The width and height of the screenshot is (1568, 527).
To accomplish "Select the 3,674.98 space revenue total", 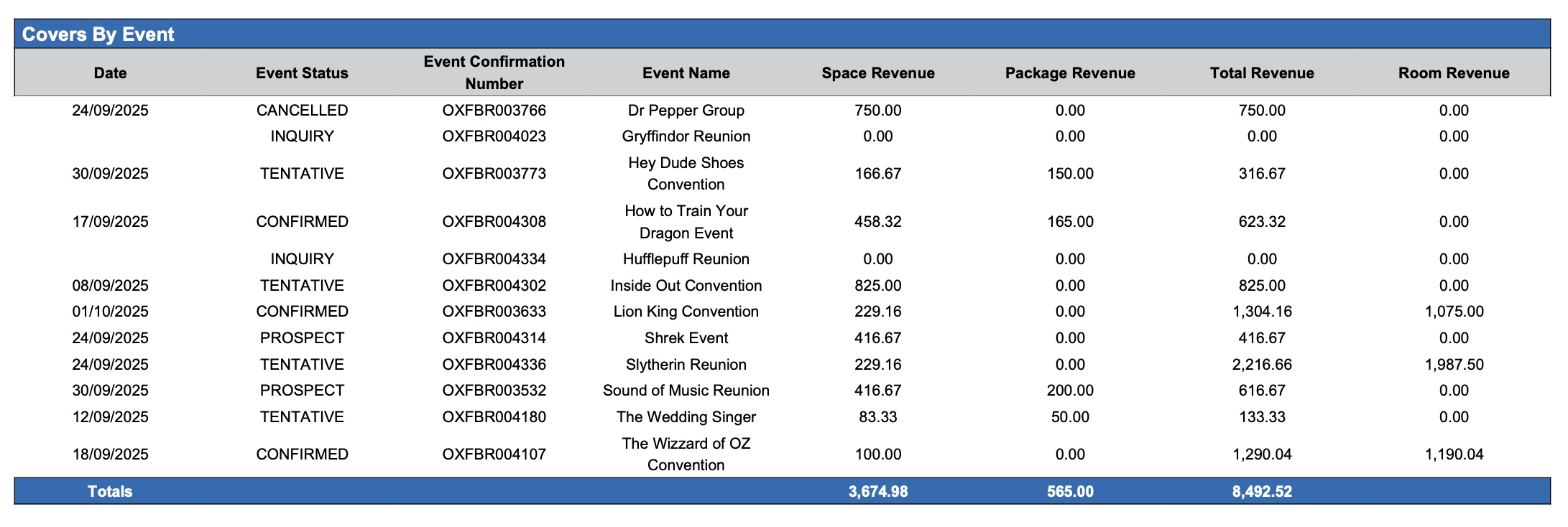I will (x=877, y=492).
